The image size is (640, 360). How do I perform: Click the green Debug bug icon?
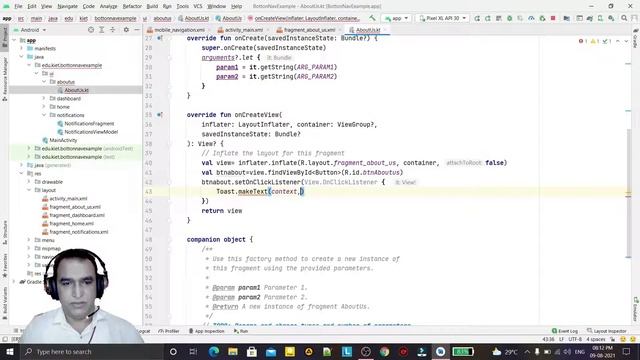509,18
